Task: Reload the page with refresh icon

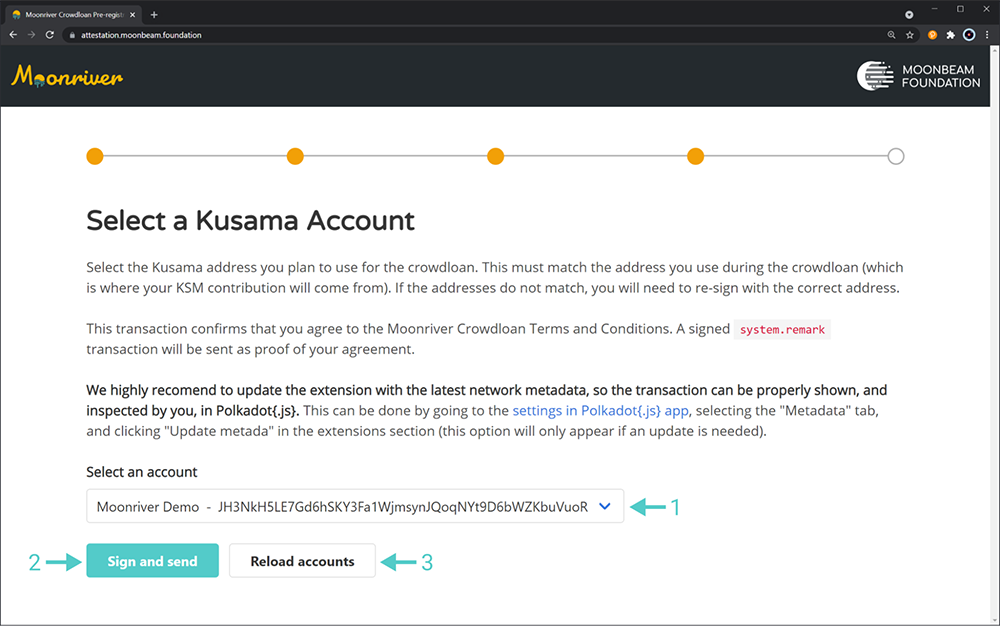Action: tap(50, 34)
